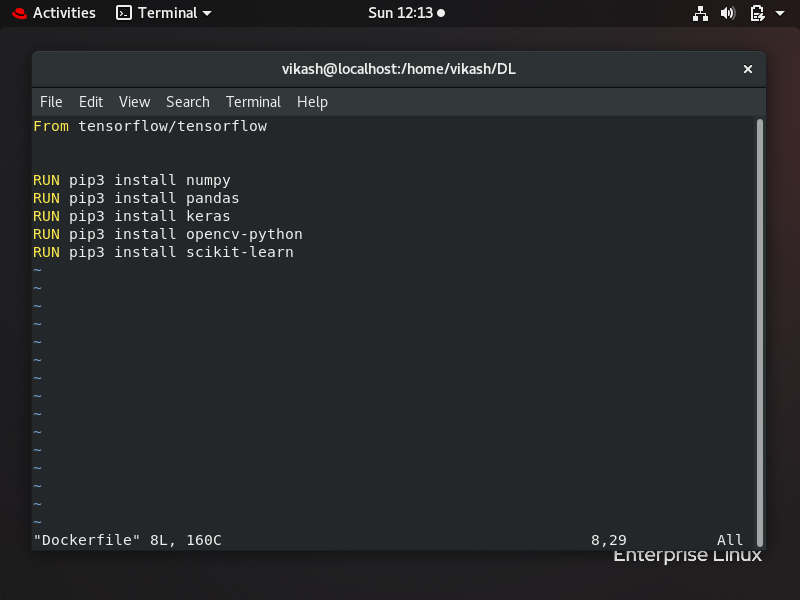The width and height of the screenshot is (800, 600).
Task: Click the Red Hat logo in top bar
Action: pos(19,13)
